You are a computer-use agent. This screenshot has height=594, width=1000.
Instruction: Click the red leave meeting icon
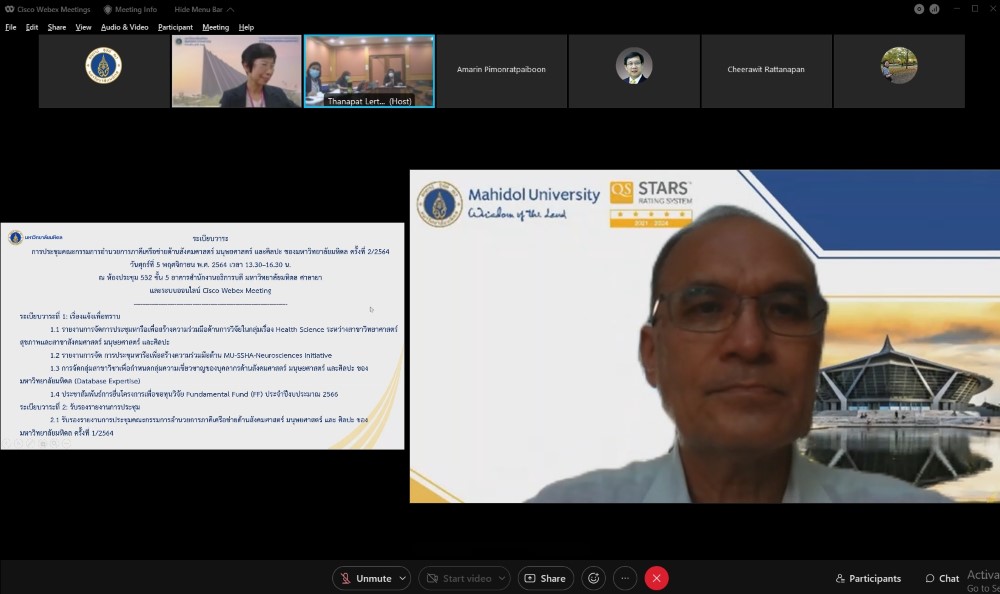[656, 578]
